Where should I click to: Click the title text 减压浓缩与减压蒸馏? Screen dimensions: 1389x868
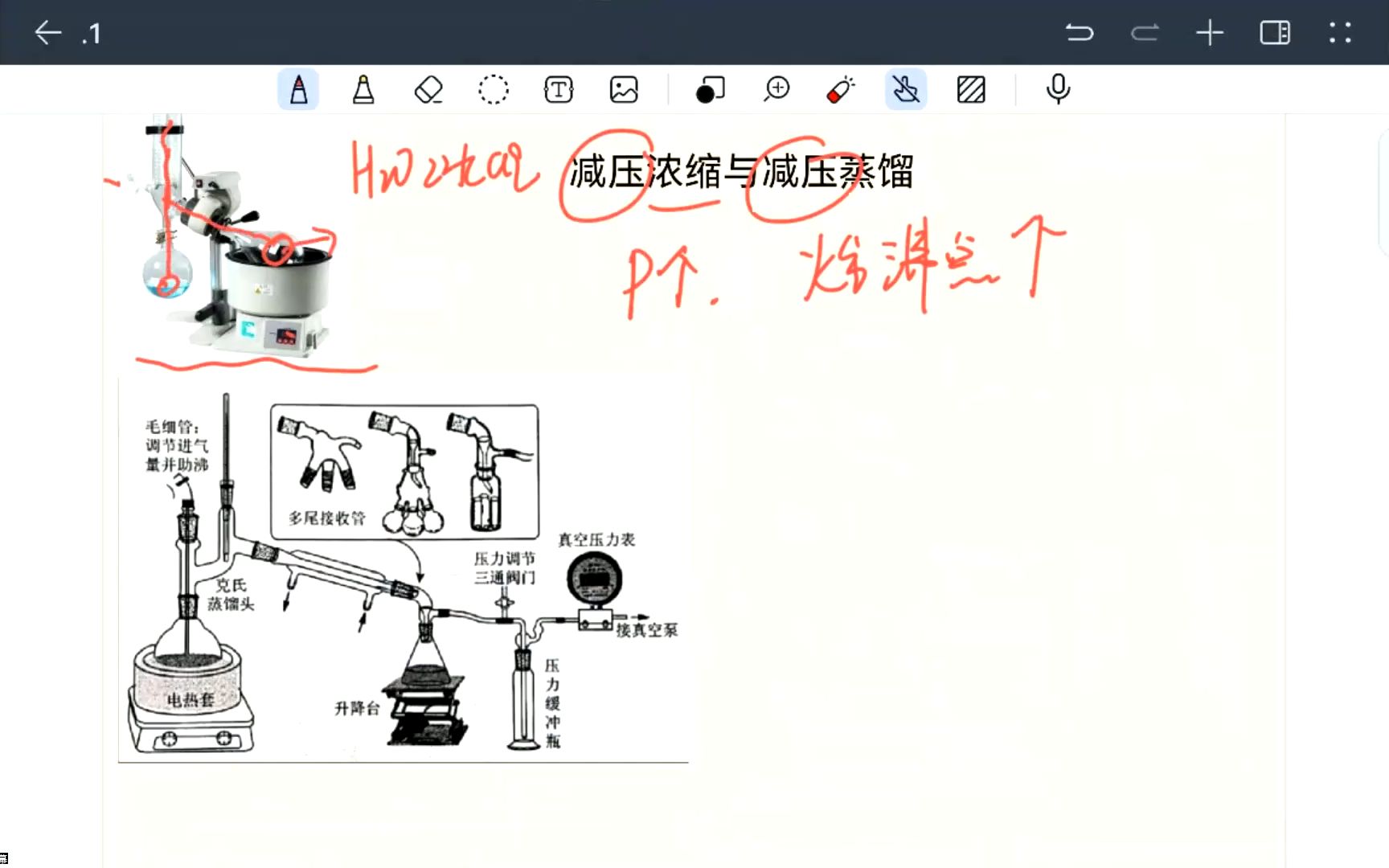741,172
